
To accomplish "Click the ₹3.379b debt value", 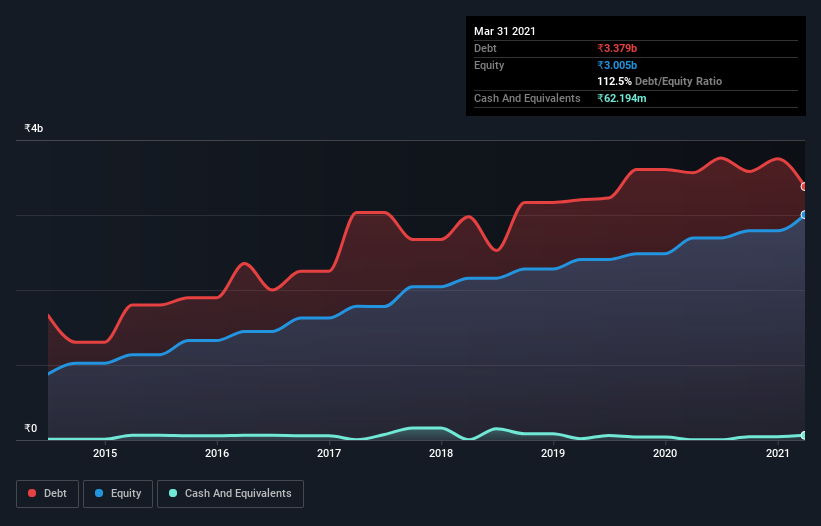I will [x=617, y=48].
